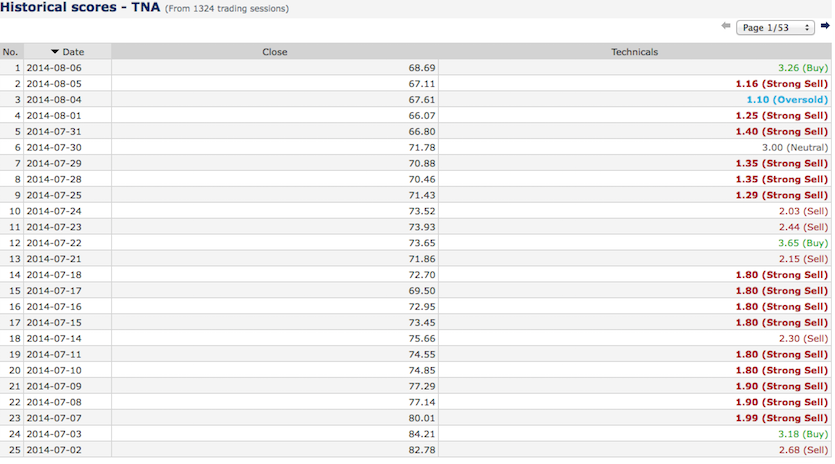Toggle sort arrow next to Date header

55,52
